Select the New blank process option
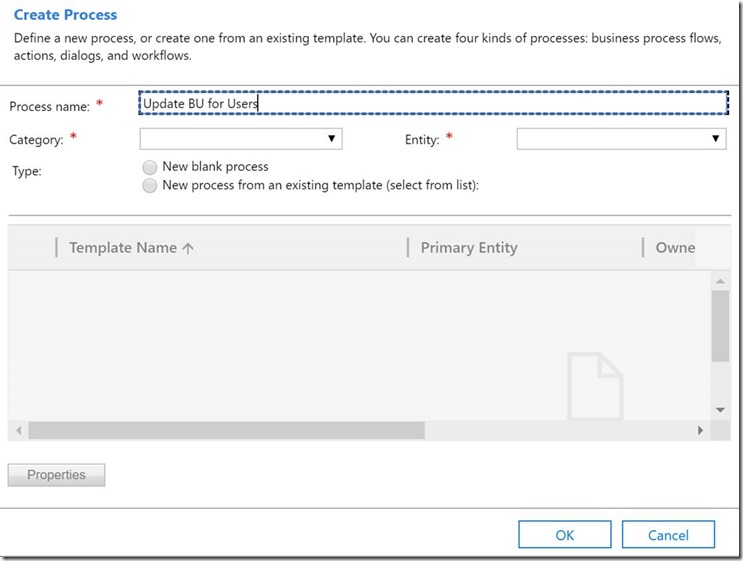 [x=150, y=167]
